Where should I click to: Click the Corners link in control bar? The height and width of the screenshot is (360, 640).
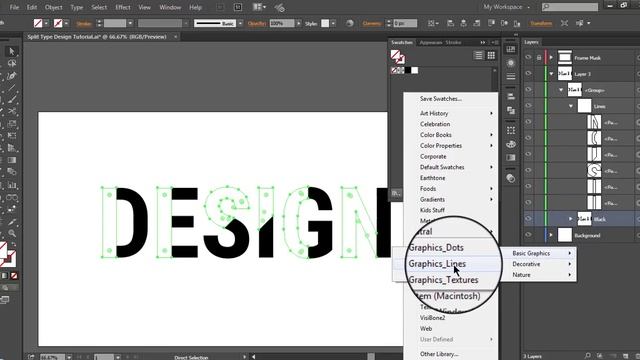pyautogui.click(x=372, y=24)
